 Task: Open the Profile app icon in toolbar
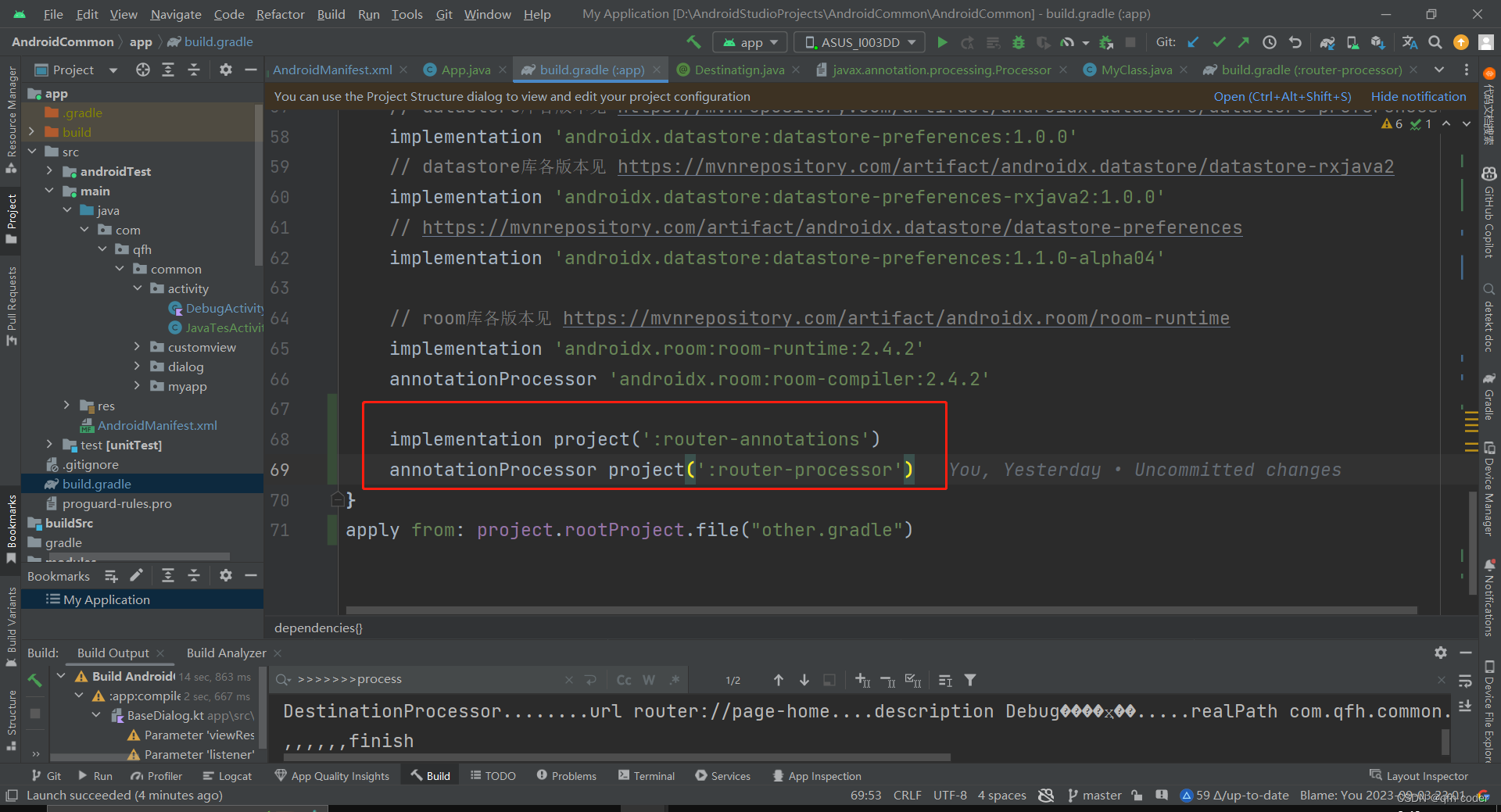(x=1067, y=42)
